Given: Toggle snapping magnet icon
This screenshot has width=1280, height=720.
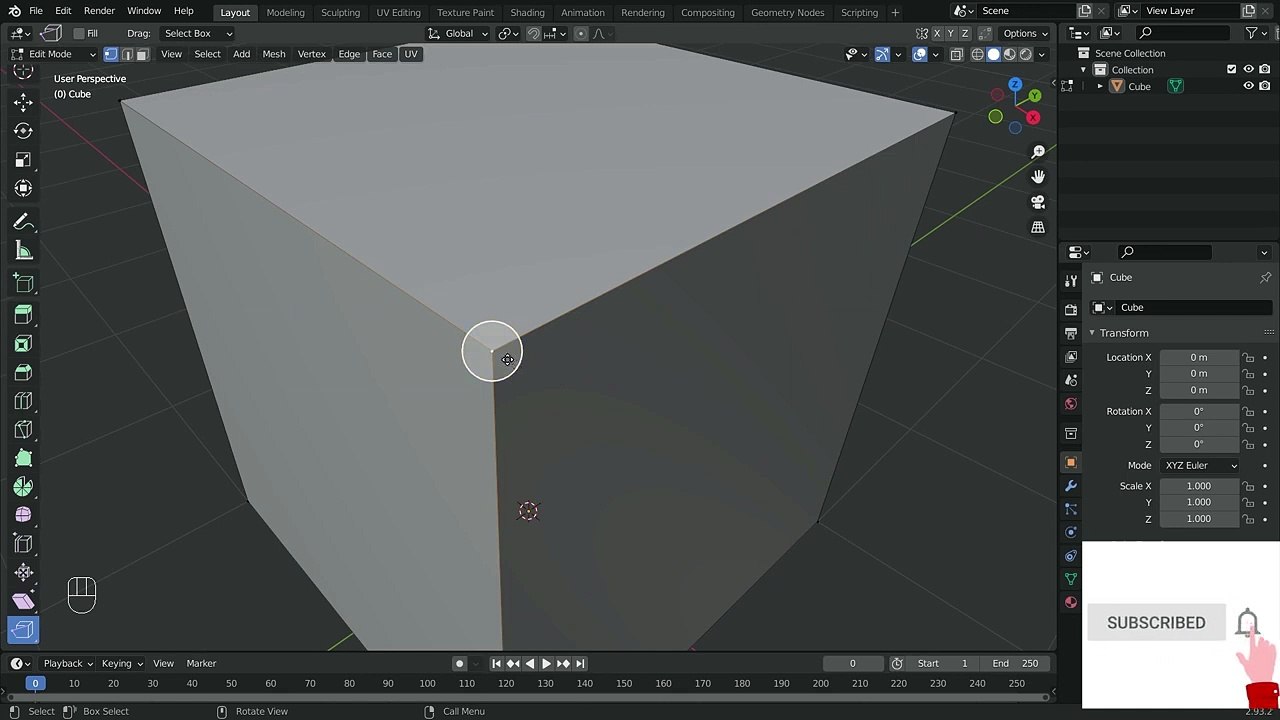Looking at the screenshot, I should click(x=534, y=33).
